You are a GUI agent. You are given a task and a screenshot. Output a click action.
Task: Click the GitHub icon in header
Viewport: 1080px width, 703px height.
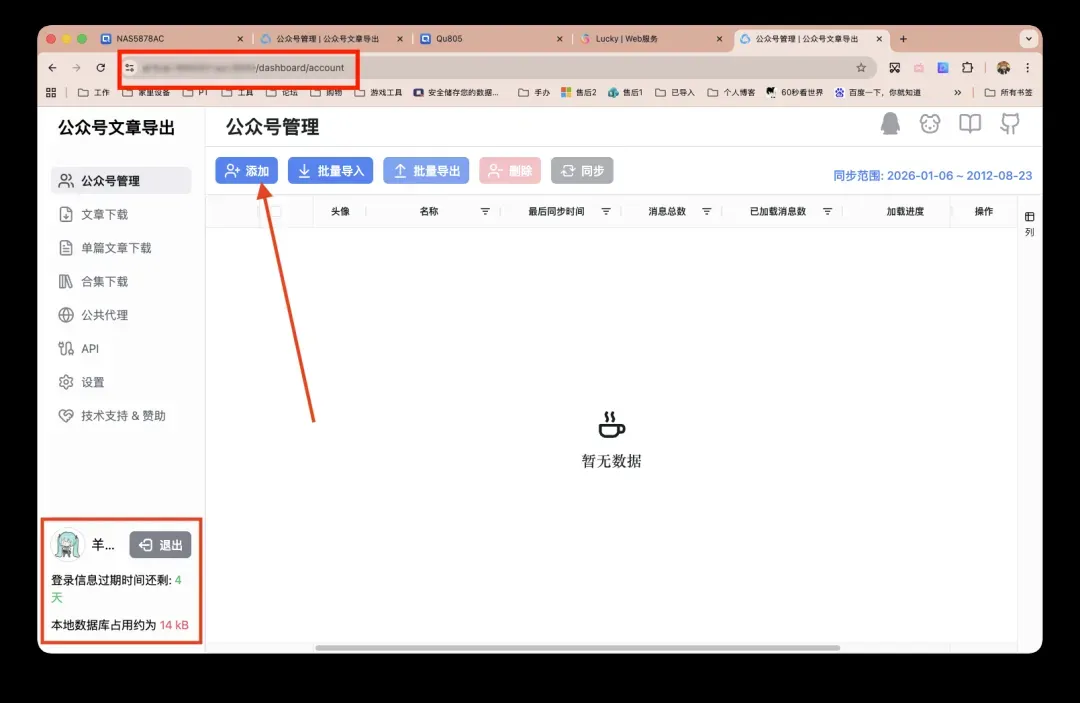[x=1010, y=124]
